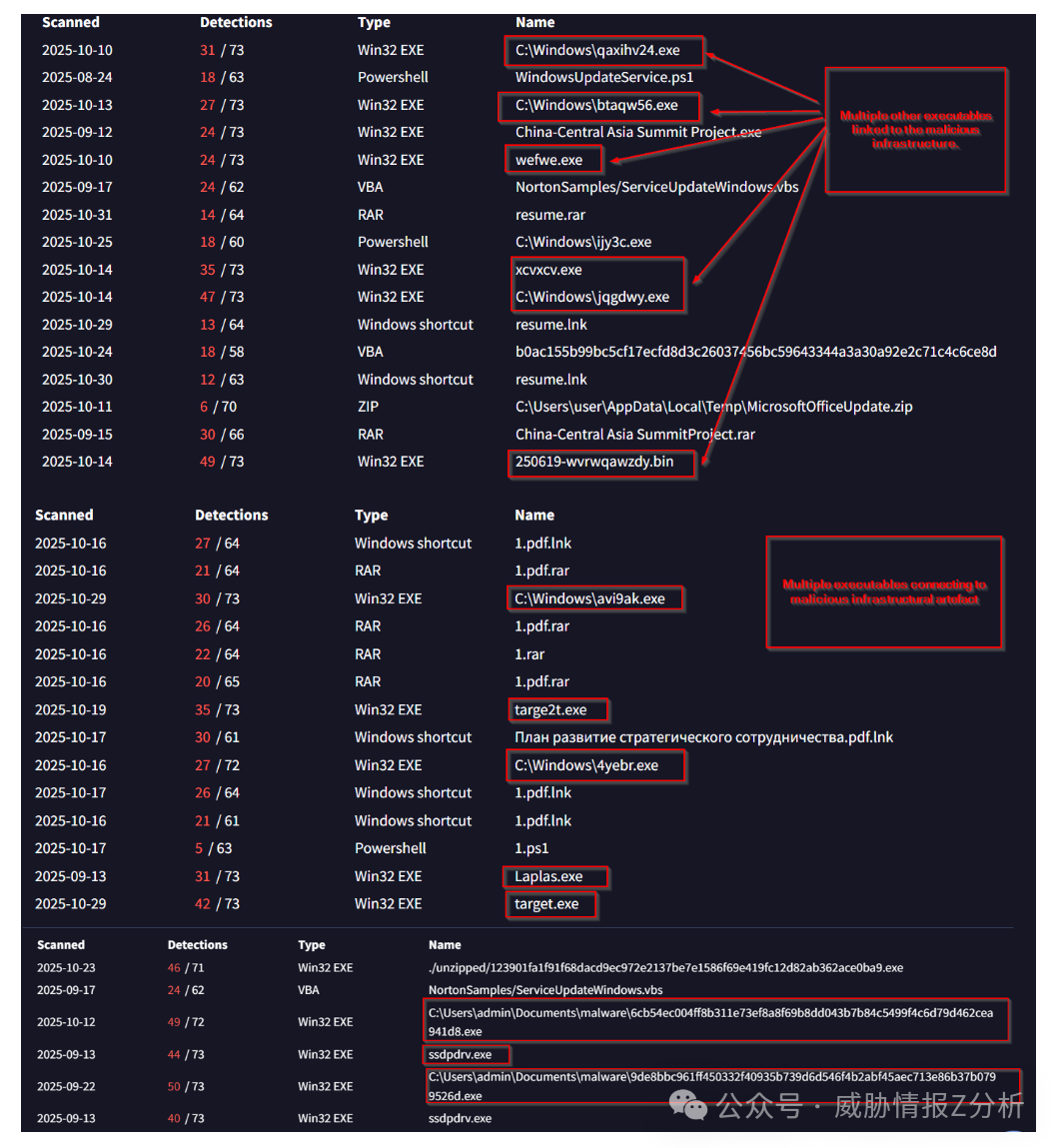Screen dimensions: 1058x1148
Task: Click the 12 / 63 detections value
Action: [222, 380]
